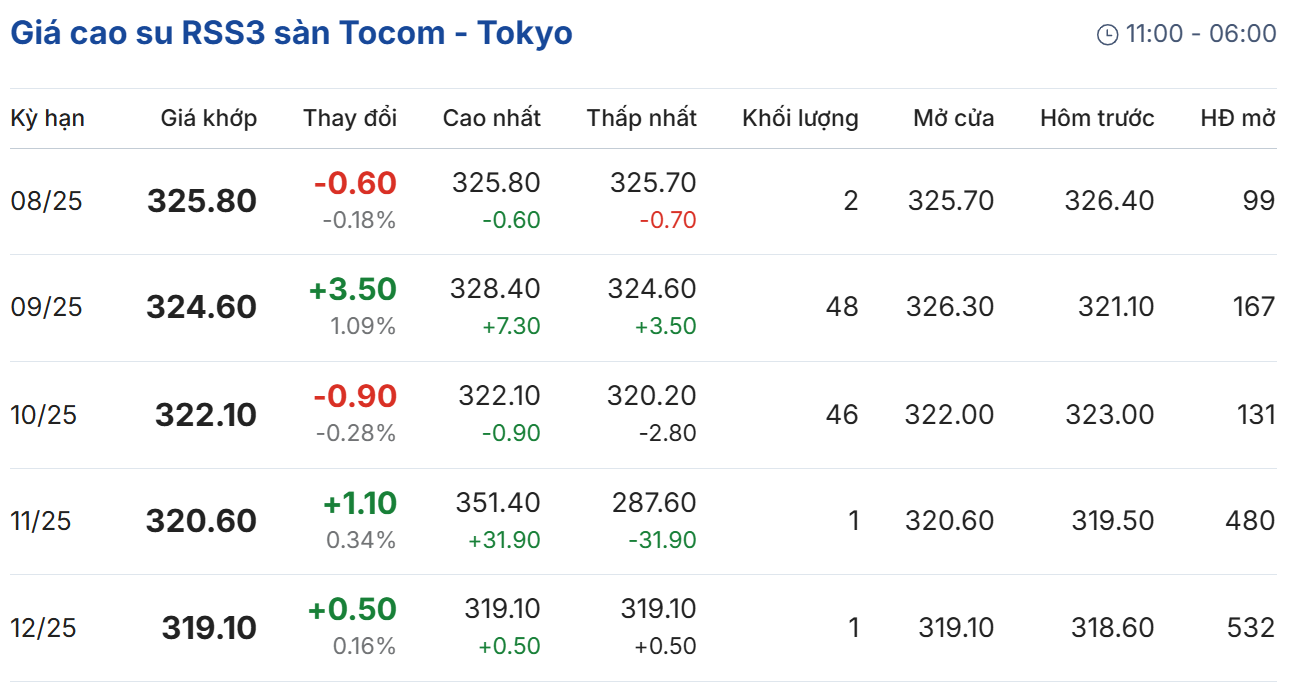Screen dimensions: 1294x686
Task: Select the Giá khớp column header
Action: 208,118
